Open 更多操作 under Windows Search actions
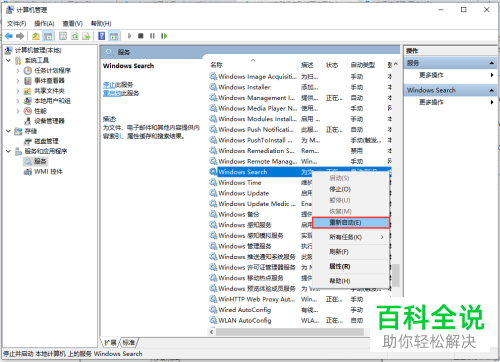The height and width of the screenshot is (362, 500). pyautogui.click(x=431, y=102)
